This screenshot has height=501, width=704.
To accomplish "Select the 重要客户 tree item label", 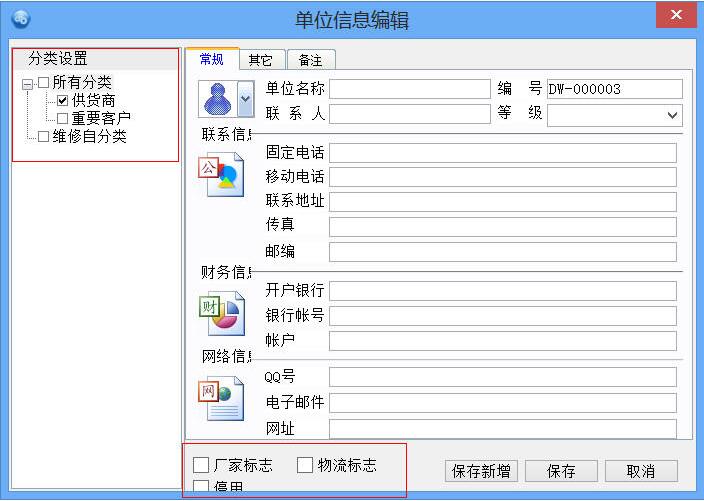I will click(x=101, y=118).
